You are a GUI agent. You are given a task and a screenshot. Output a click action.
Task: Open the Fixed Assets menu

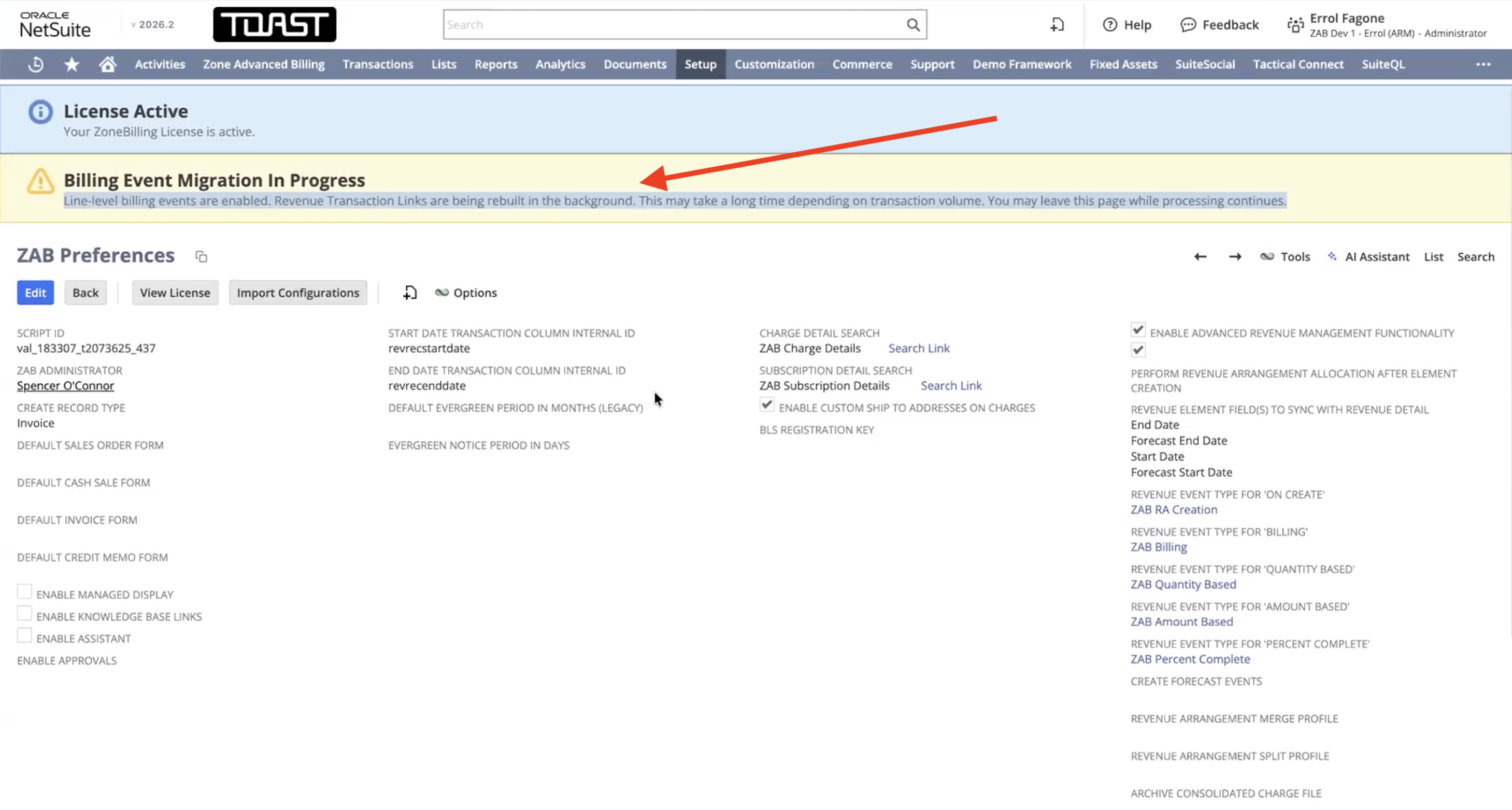coord(1123,65)
